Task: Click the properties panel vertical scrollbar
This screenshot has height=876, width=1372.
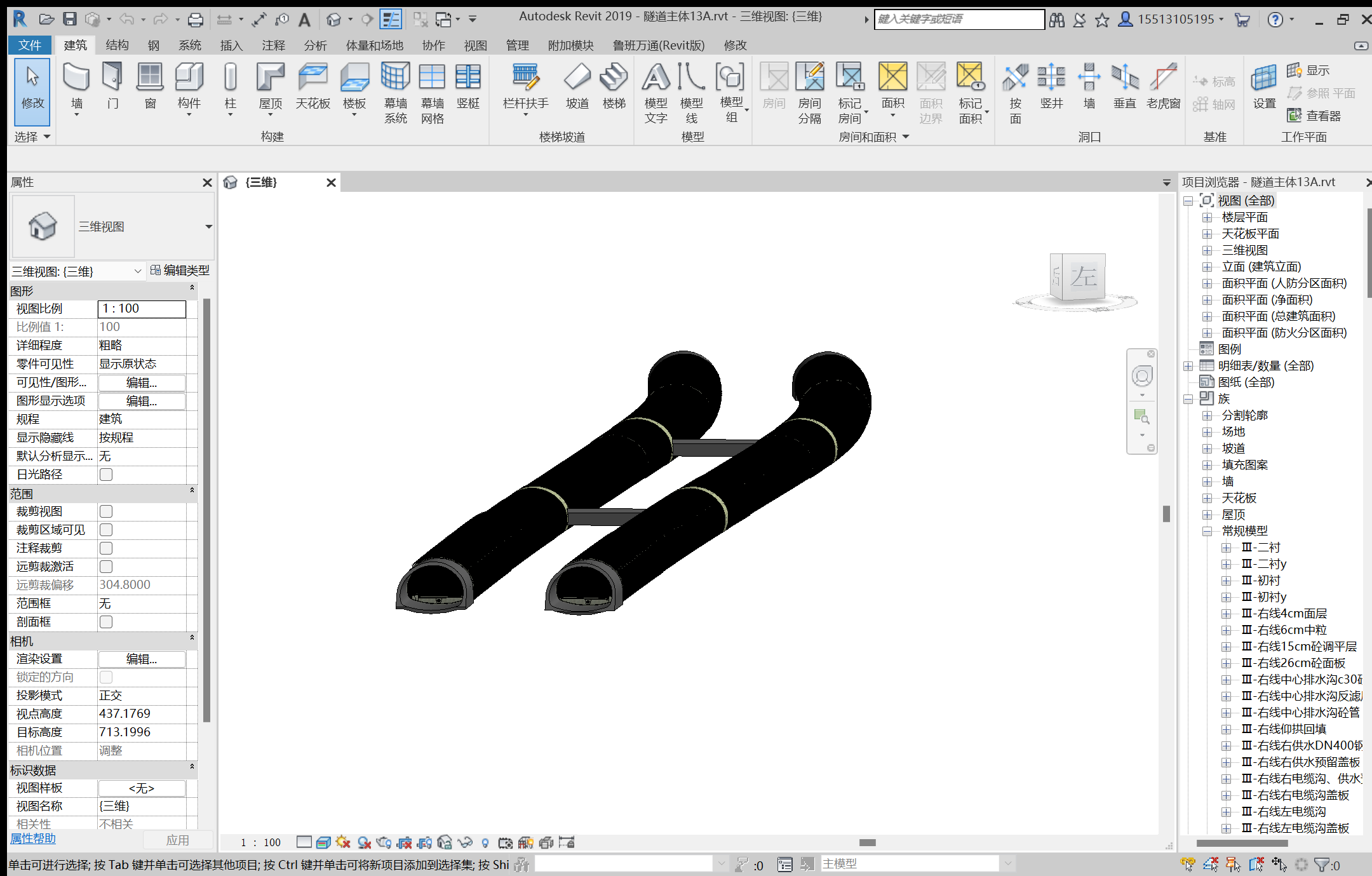Action: pyautogui.click(x=206, y=509)
